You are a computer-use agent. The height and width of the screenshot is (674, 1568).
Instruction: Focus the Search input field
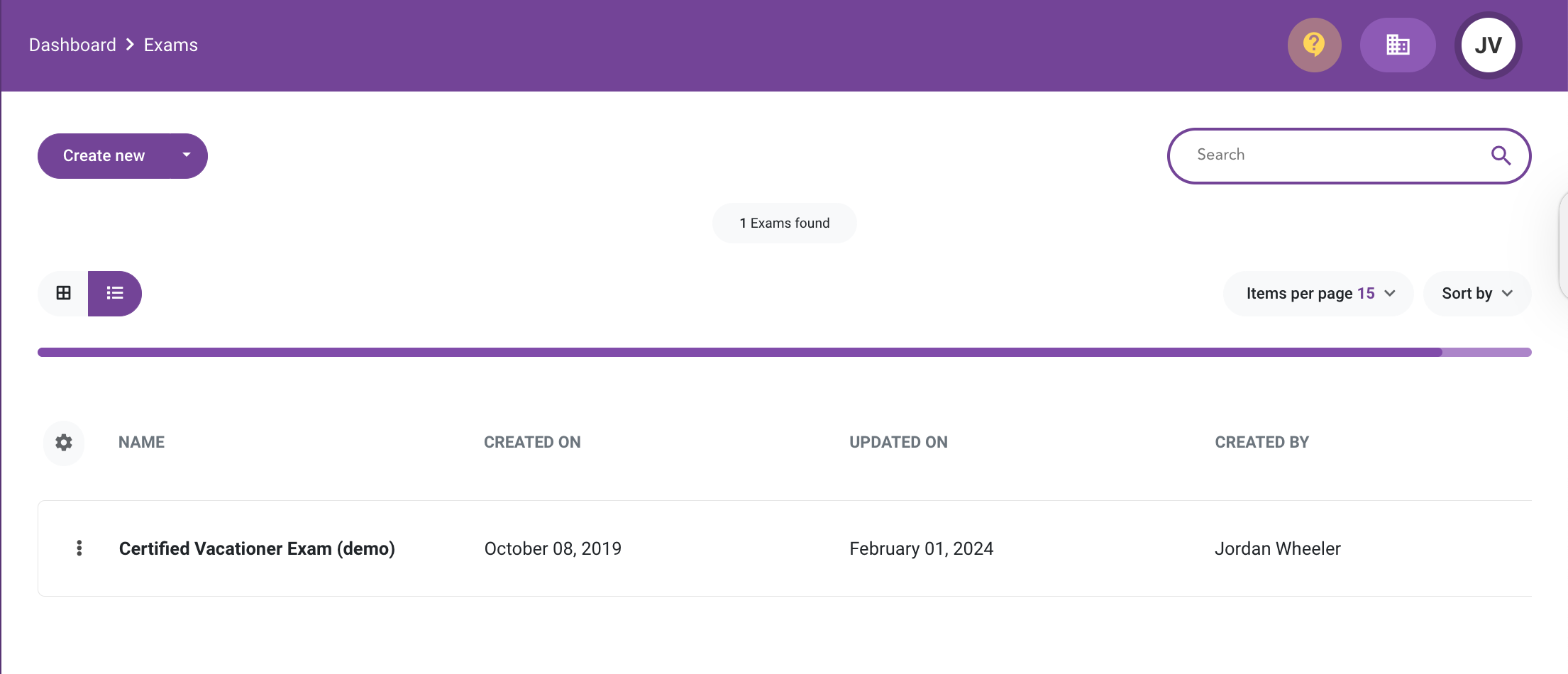pos(1337,155)
